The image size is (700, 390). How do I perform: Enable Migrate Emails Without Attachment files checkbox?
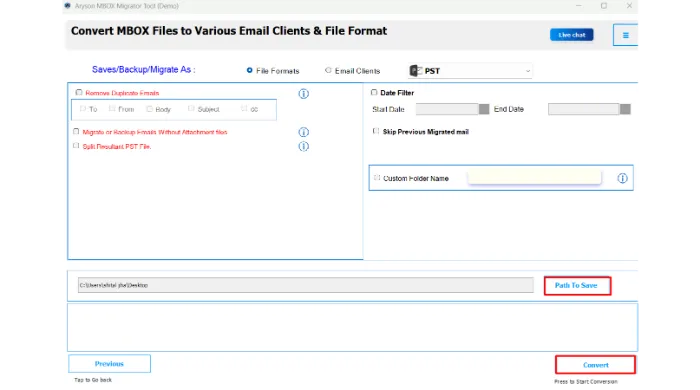(x=76, y=132)
